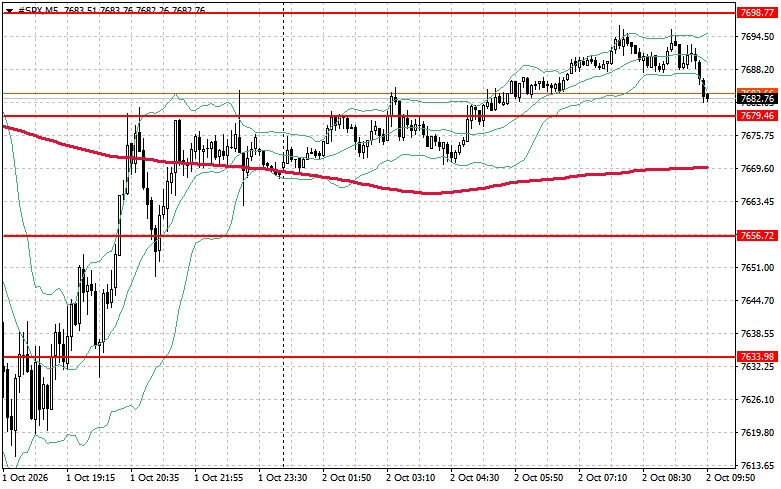Click the 7644.70 price axis value

coord(758,301)
